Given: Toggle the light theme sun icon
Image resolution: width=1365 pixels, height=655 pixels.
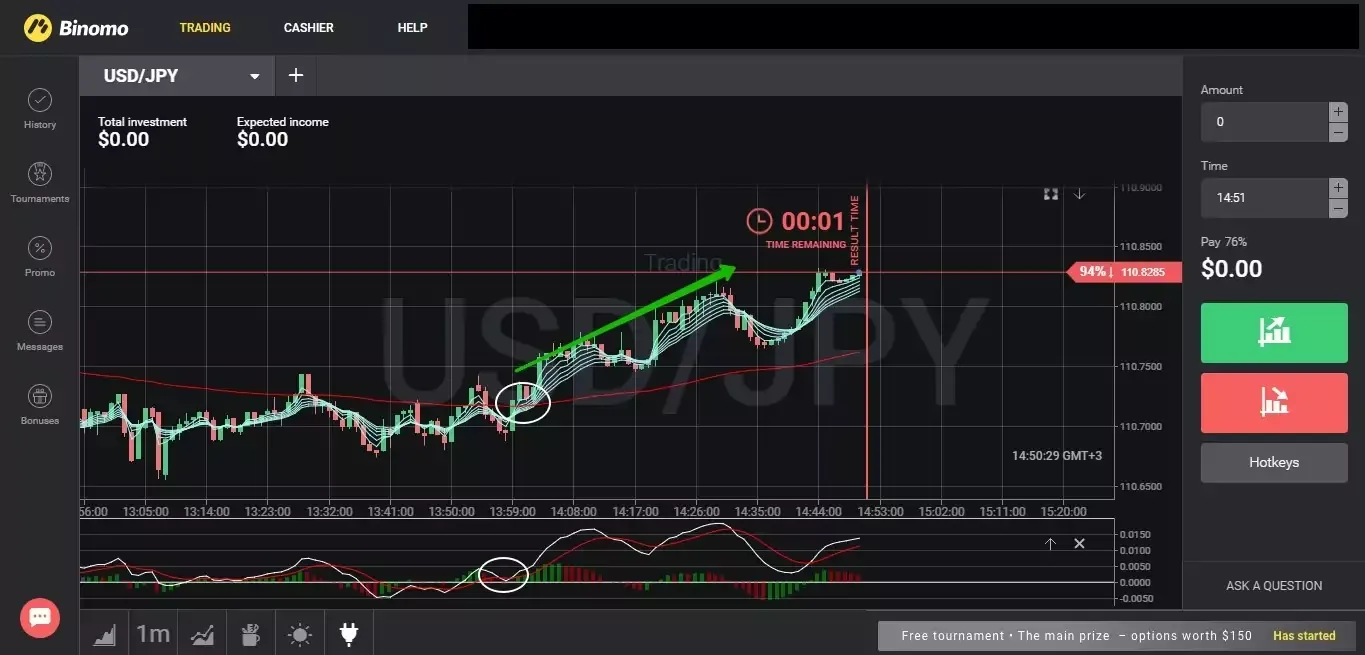Looking at the screenshot, I should 300,634.
